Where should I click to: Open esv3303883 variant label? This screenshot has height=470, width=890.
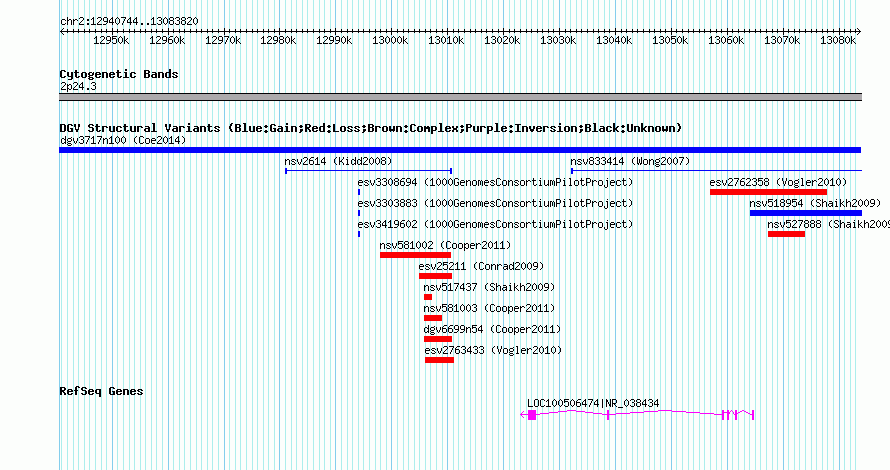[x=495, y=203]
